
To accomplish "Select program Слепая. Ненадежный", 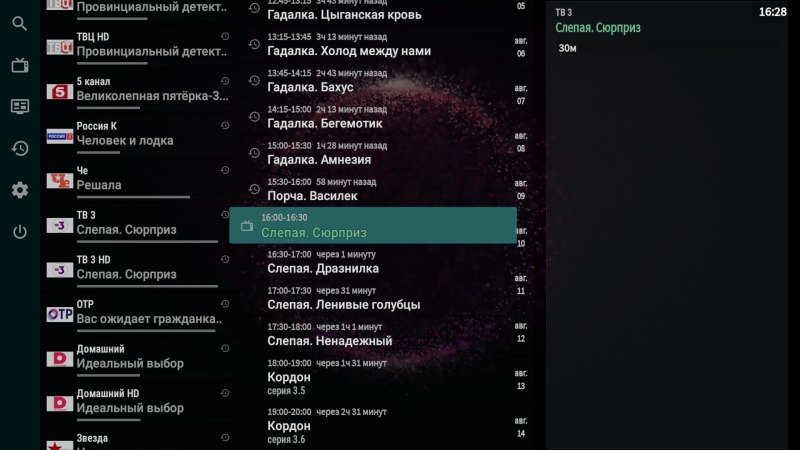I will coord(330,341).
